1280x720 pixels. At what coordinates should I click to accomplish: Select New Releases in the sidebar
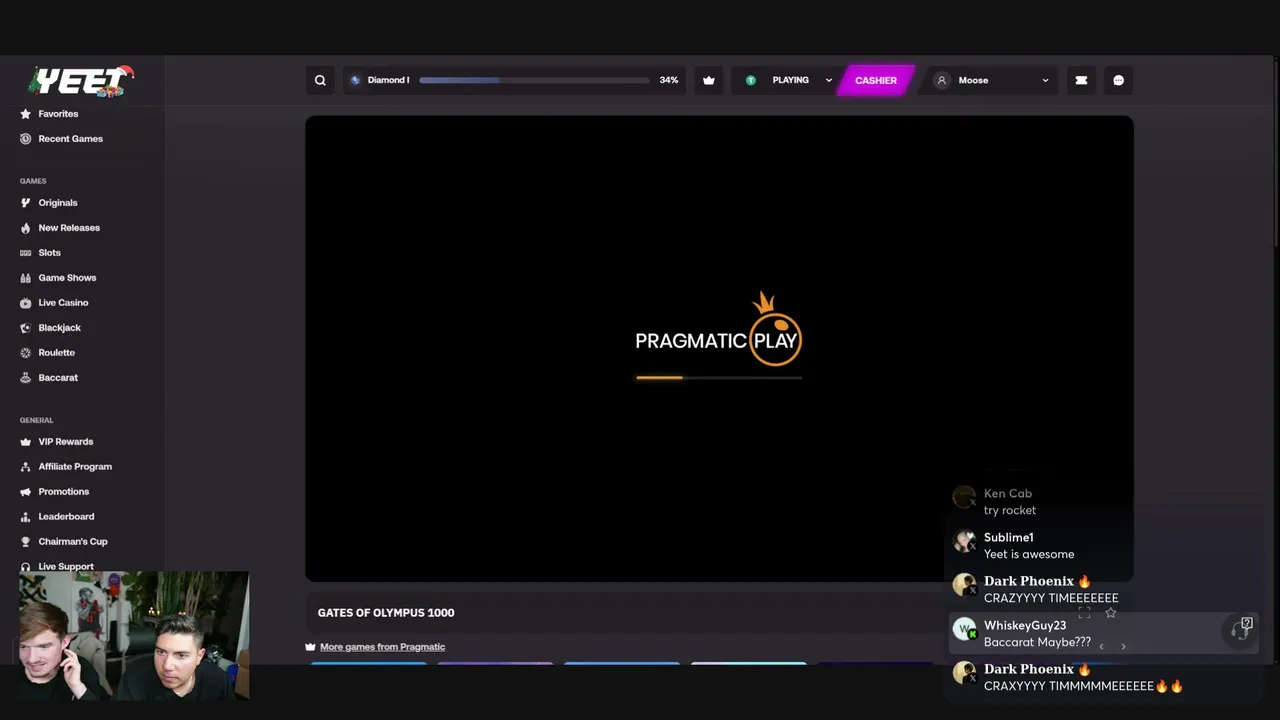60,228
